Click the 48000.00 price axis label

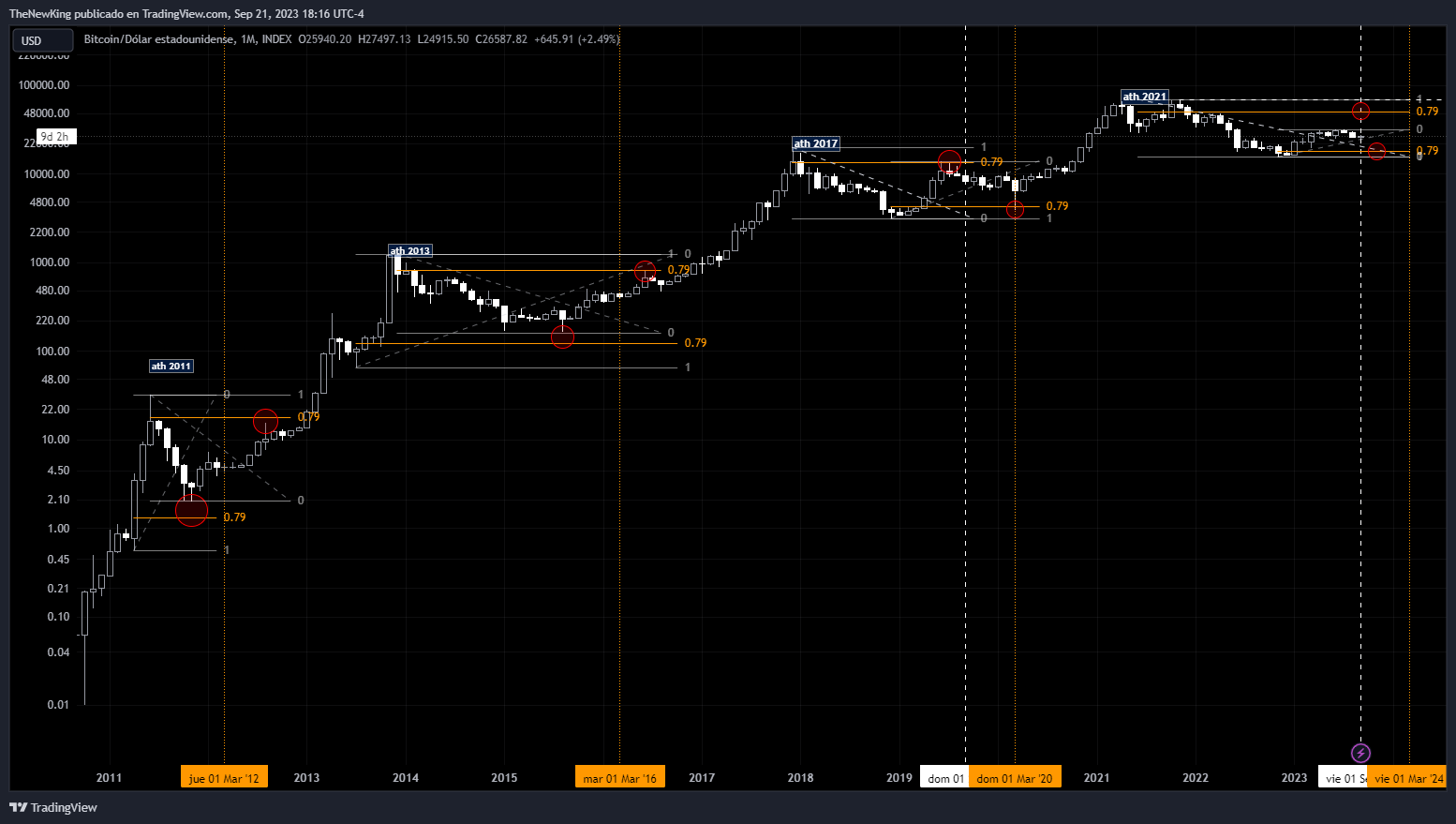tap(47, 113)
